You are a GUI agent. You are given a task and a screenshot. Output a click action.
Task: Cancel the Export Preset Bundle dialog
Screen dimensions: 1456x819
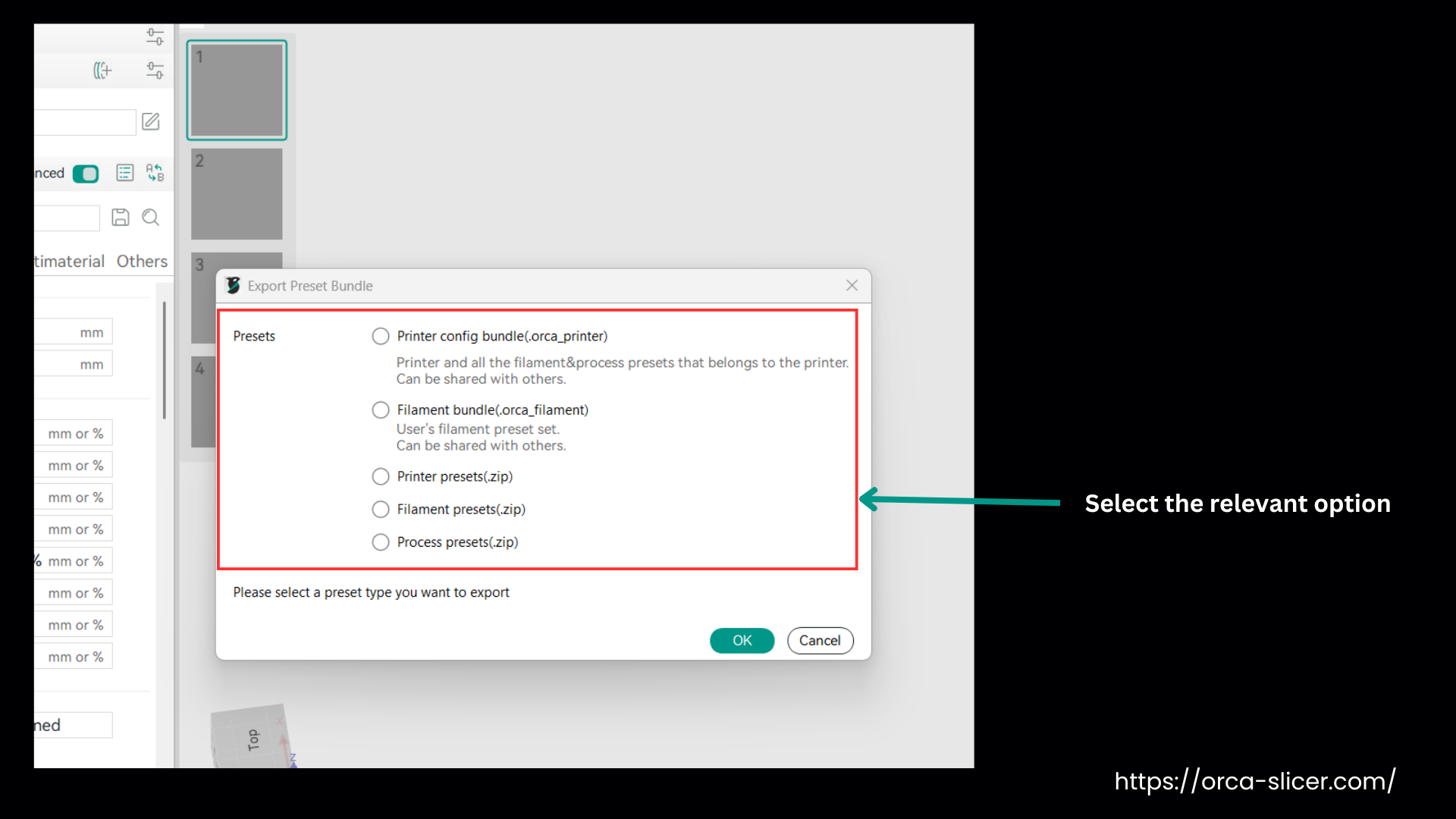pos(820,641)
